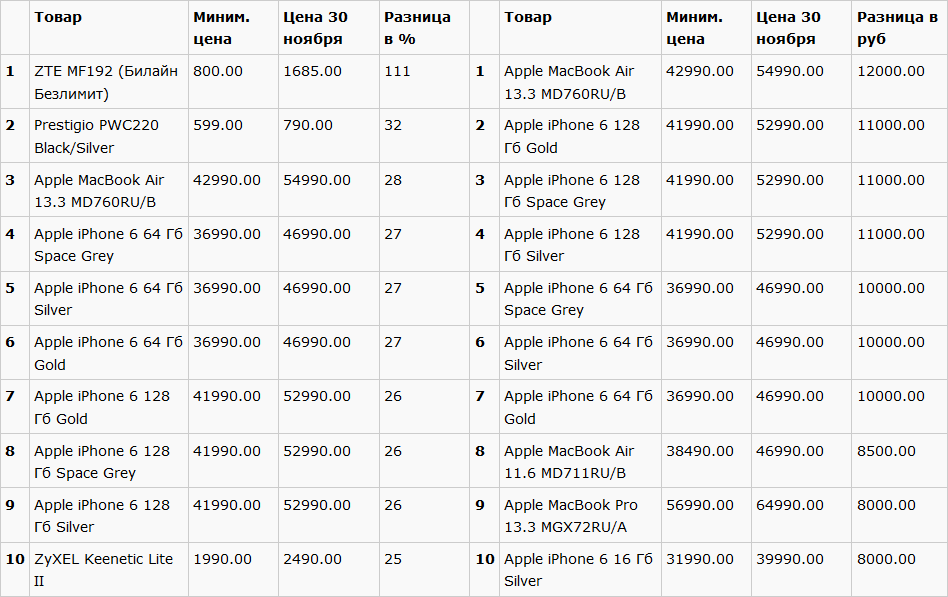The height and width of the screenshot is (597, 948).
Task: Select the 790.00 price cell
Action: point(308,125)
